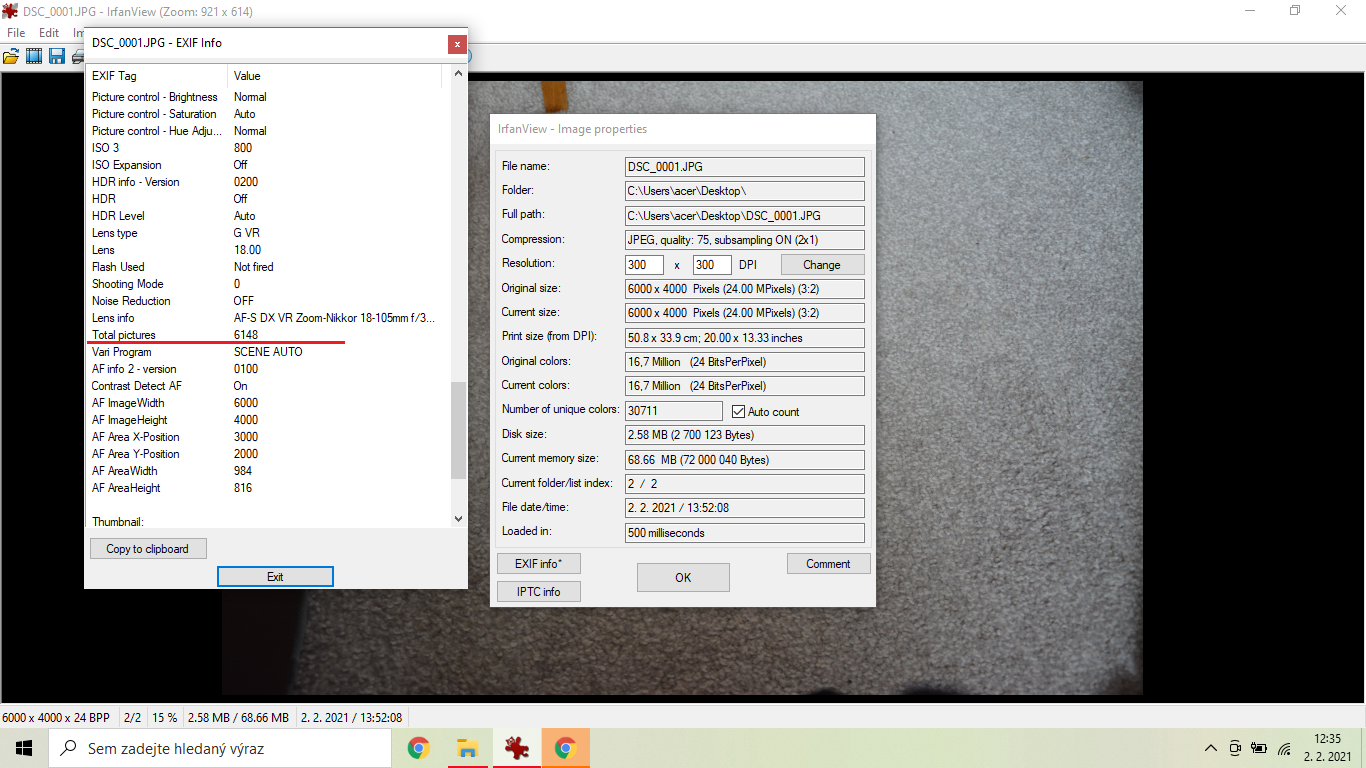Select the AF Area X-Position row
Screen dimensions: 1366x768
coord(268,437)
